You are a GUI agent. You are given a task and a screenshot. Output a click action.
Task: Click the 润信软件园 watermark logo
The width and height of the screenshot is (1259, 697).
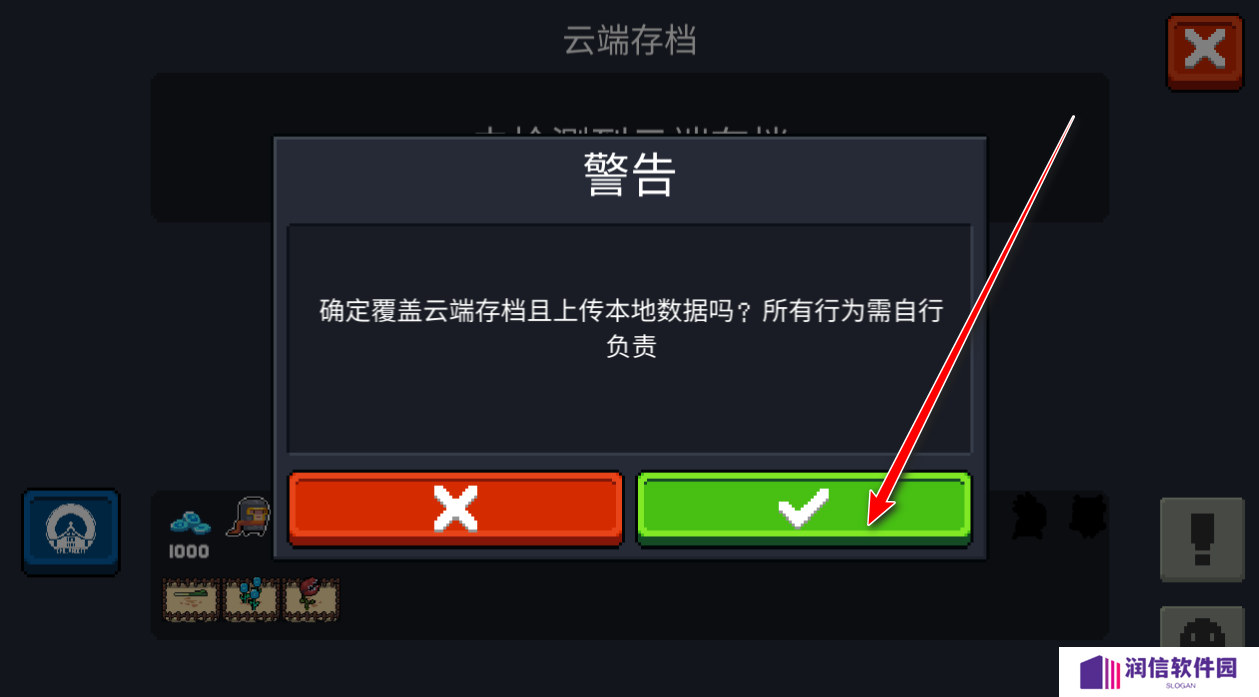pyautogui.click(x=1159, y=672)
